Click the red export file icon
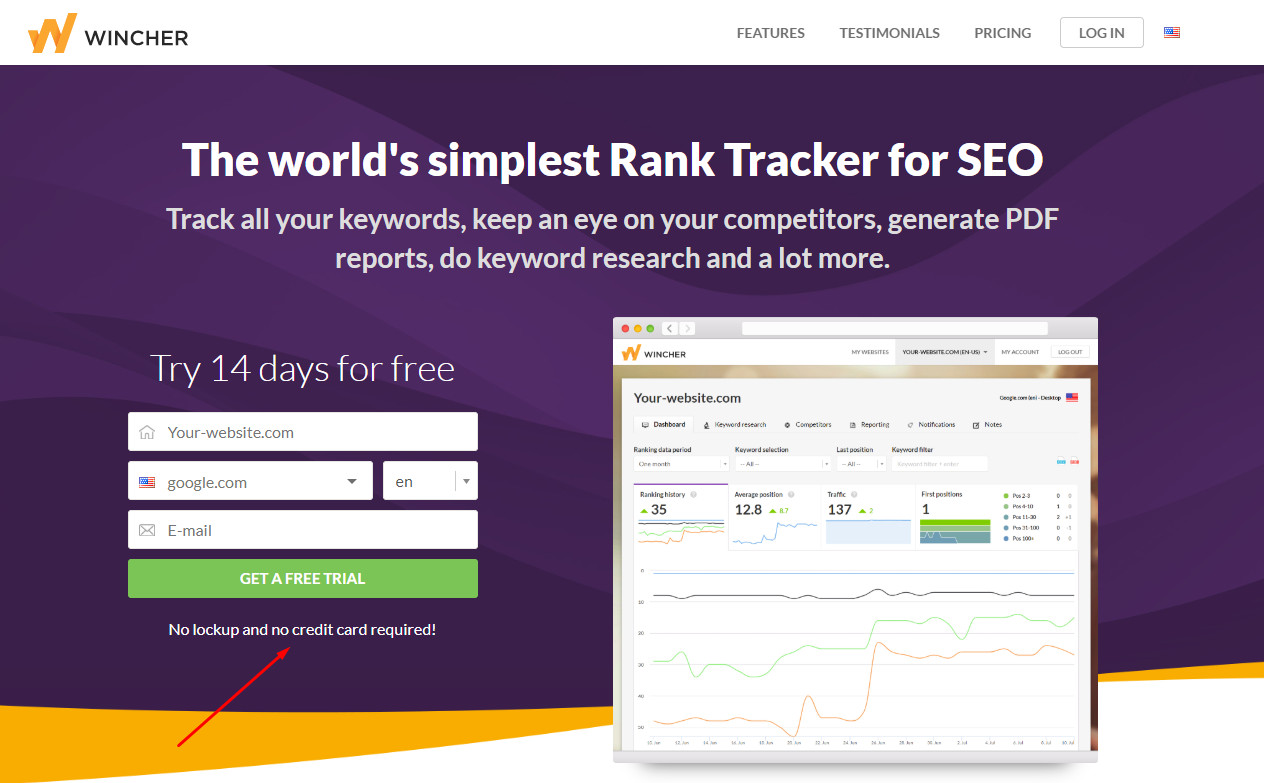The height and width of the screenshot is (783, 1264). tap(1075, 461)
